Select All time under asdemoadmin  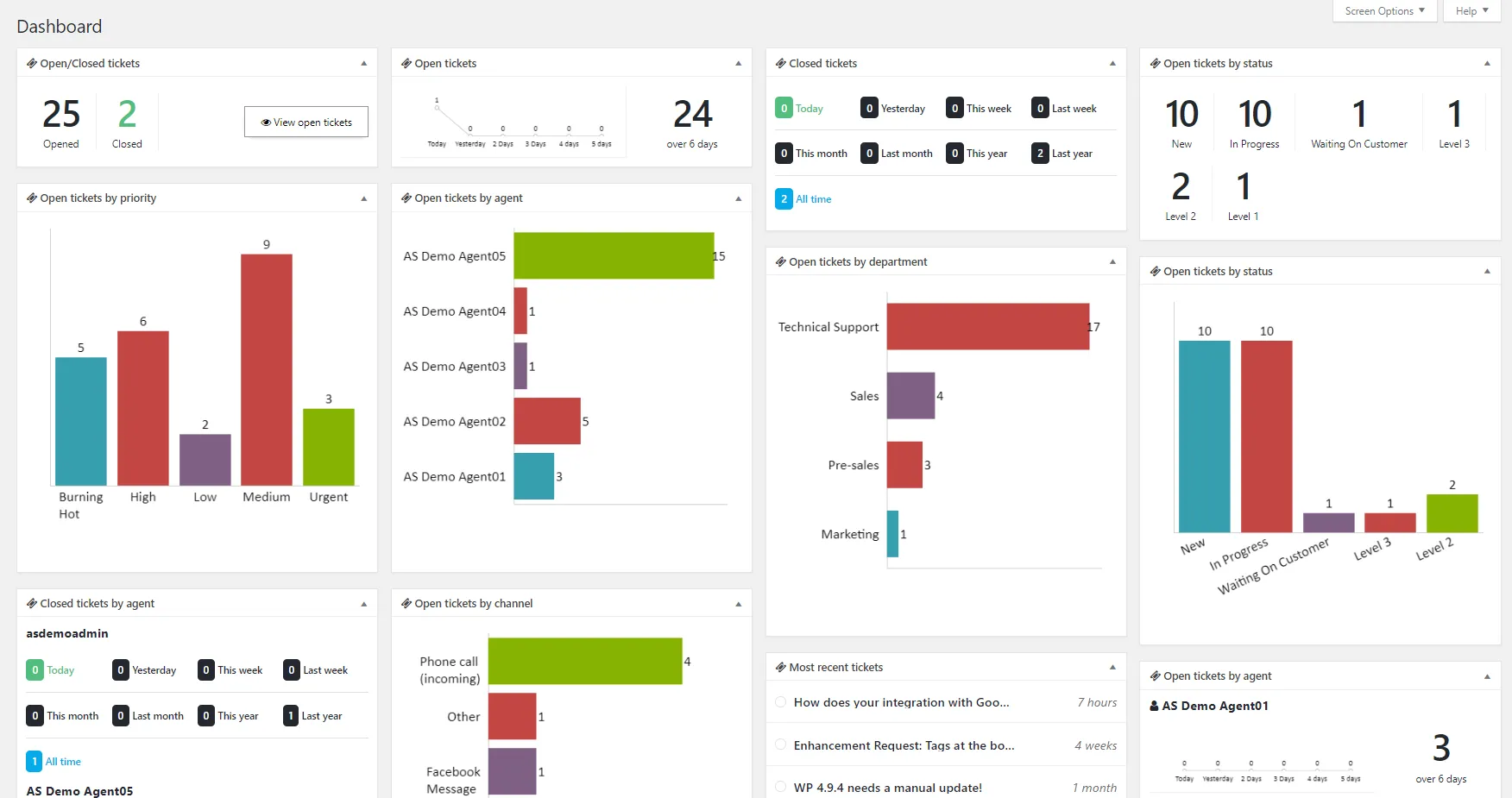click(54, 761)
